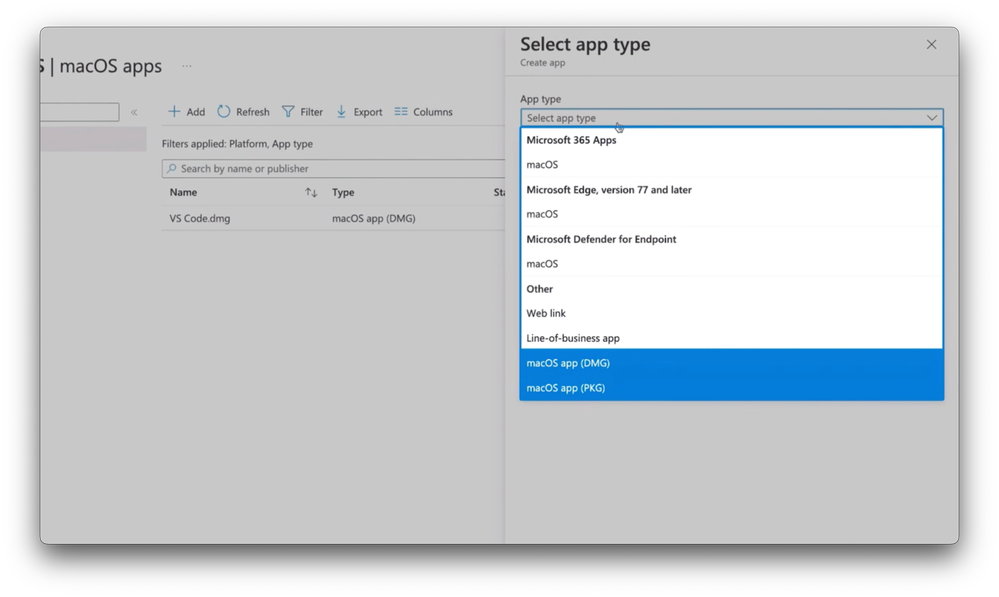This screenshot has width=999, height=597.
Task: Click the Add plus icon
Action: point(174,112)
